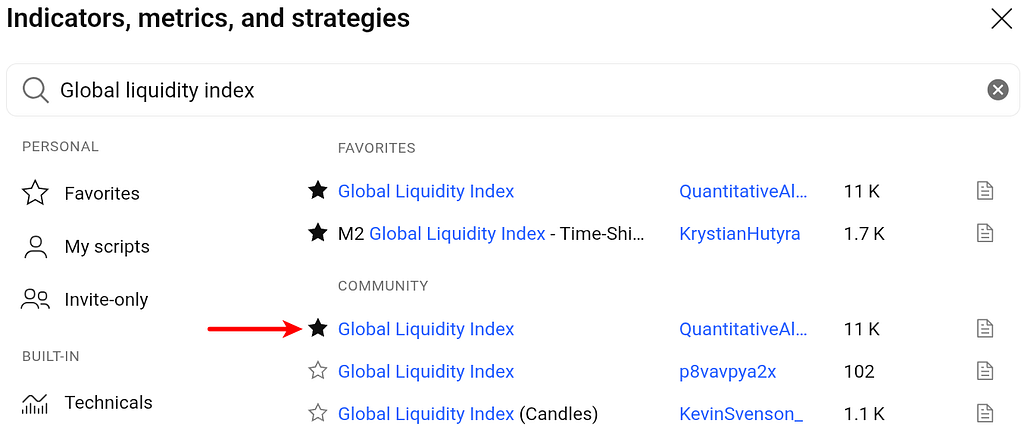Open source document icon for Candles script
This screenshot has width=1024, height=432.
pyautogui.click(x=985, y=413)
